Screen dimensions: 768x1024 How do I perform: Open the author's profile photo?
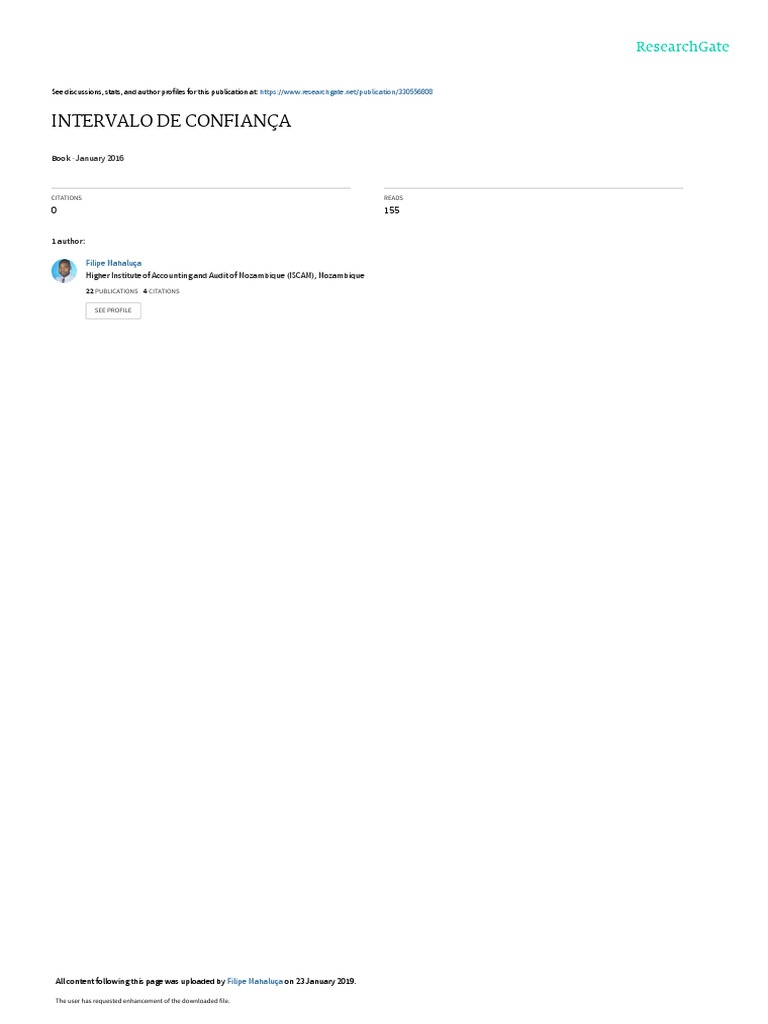[x=64, y=270]
